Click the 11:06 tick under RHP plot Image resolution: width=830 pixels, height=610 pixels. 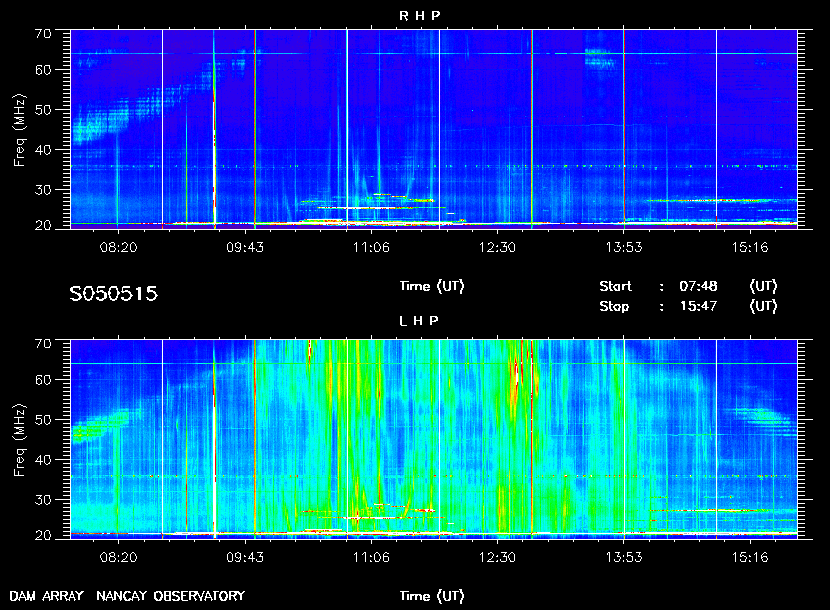[371, 247]
